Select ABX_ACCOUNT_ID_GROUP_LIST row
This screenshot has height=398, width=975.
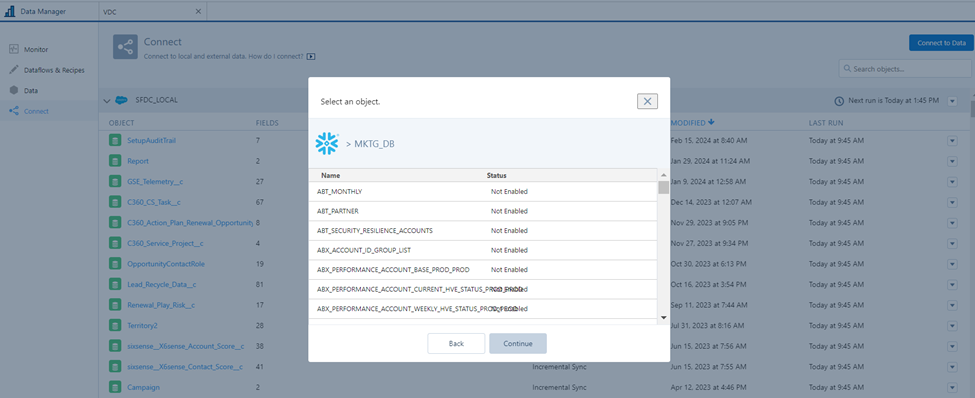[483, 250]
